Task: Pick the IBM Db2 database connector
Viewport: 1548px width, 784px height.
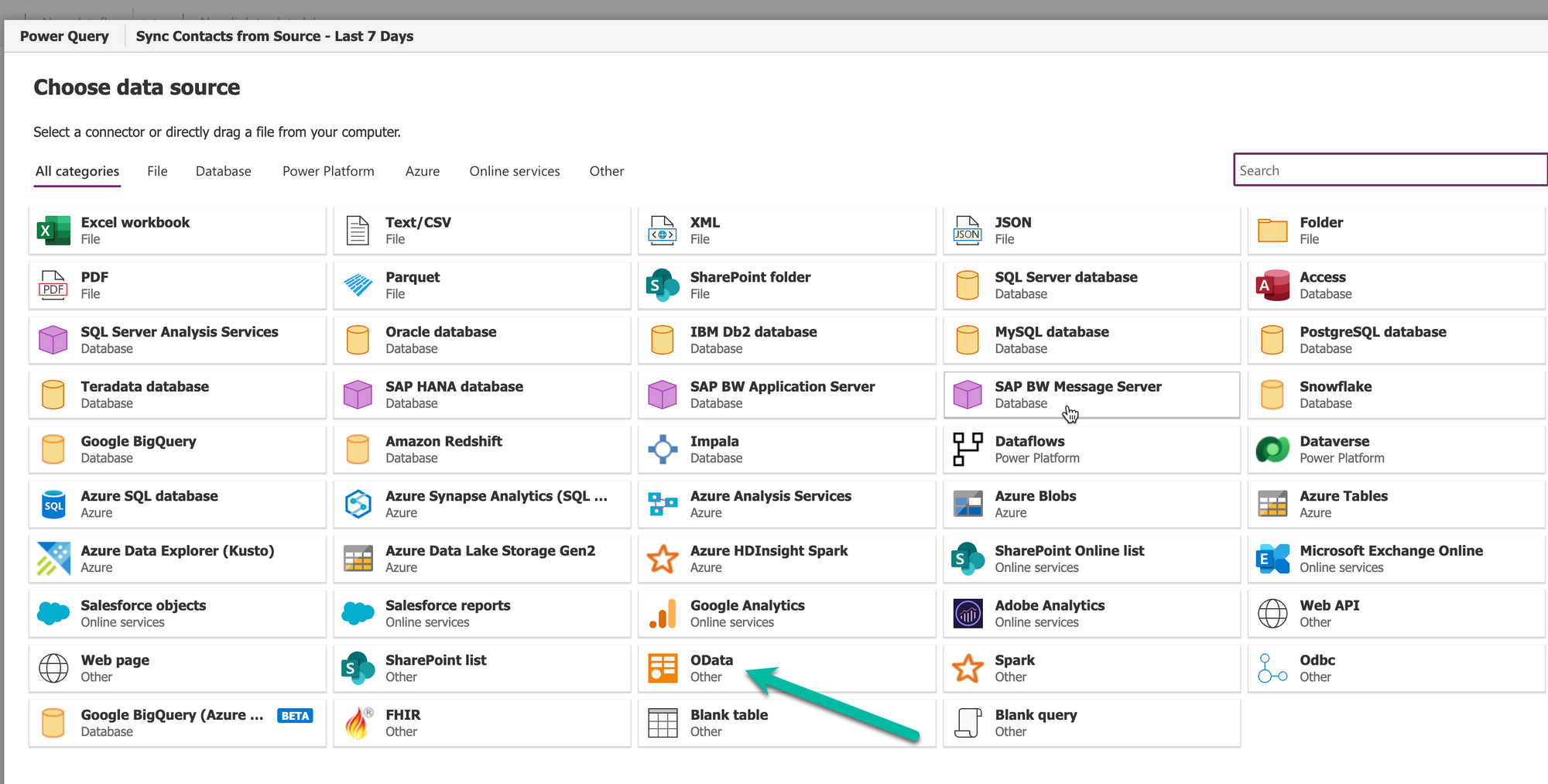Action: [786, 341]
